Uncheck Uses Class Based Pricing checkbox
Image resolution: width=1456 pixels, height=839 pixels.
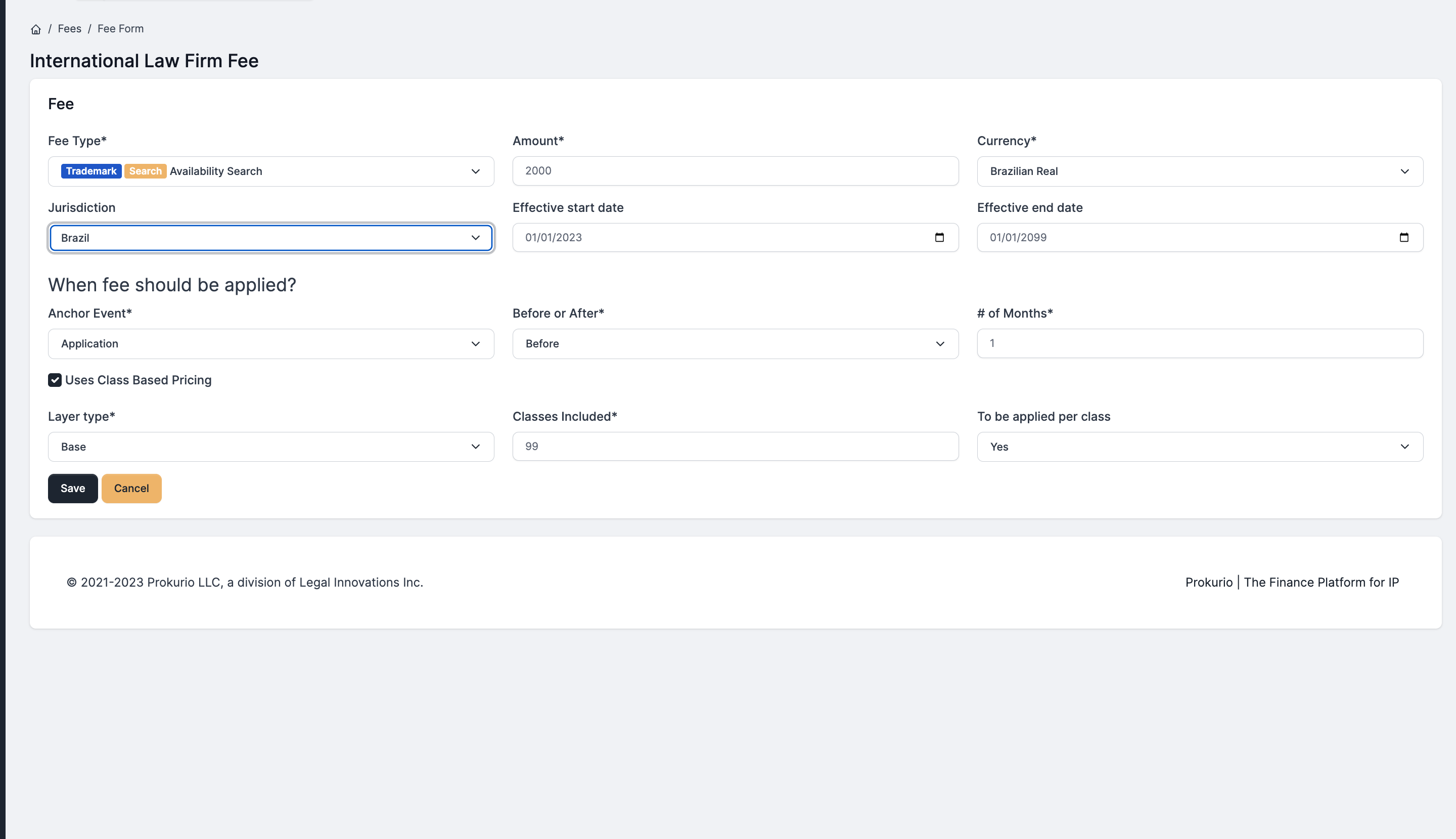(x=55, y=380)
